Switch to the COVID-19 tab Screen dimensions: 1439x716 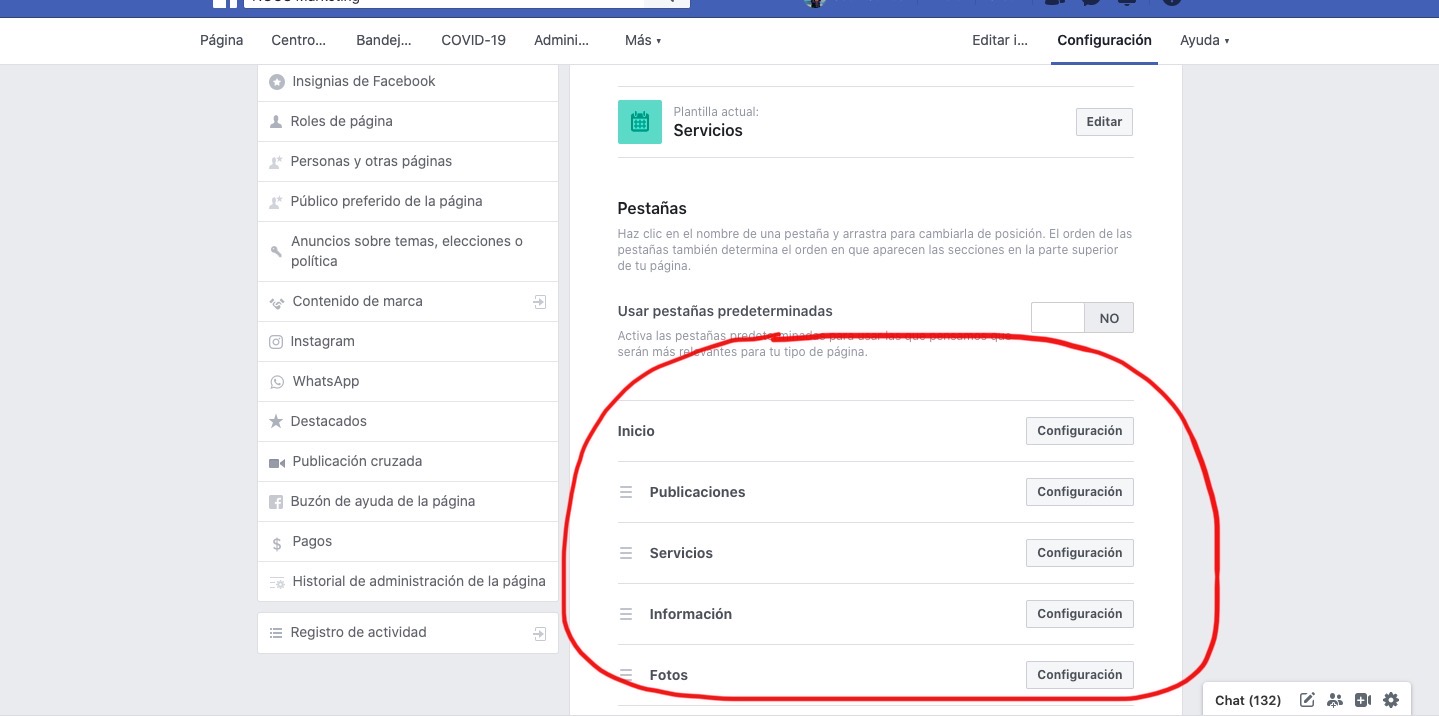(x=473, y=41)
